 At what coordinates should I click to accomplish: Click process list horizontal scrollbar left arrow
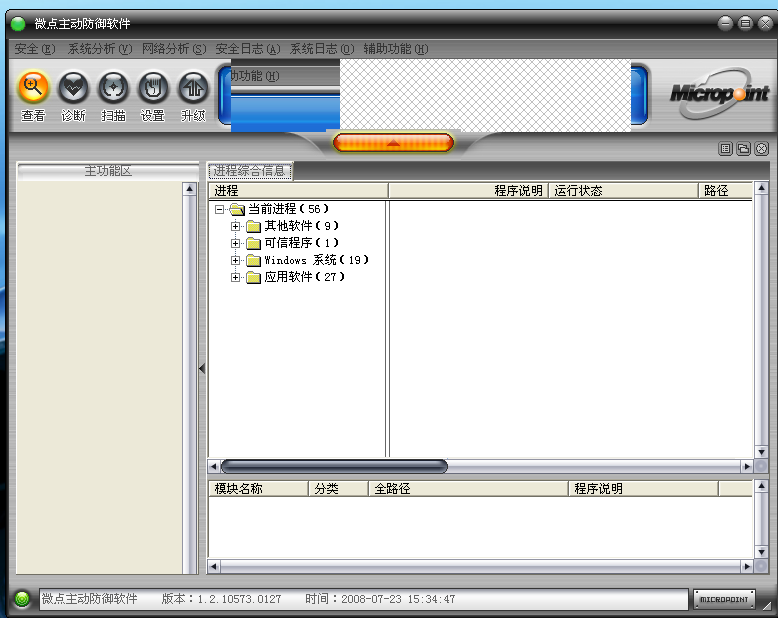click(x=214, y=466)
